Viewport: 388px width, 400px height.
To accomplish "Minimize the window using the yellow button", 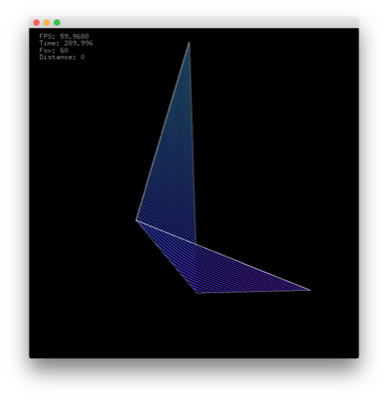I will pyautogui.click(x=47, y=23).
